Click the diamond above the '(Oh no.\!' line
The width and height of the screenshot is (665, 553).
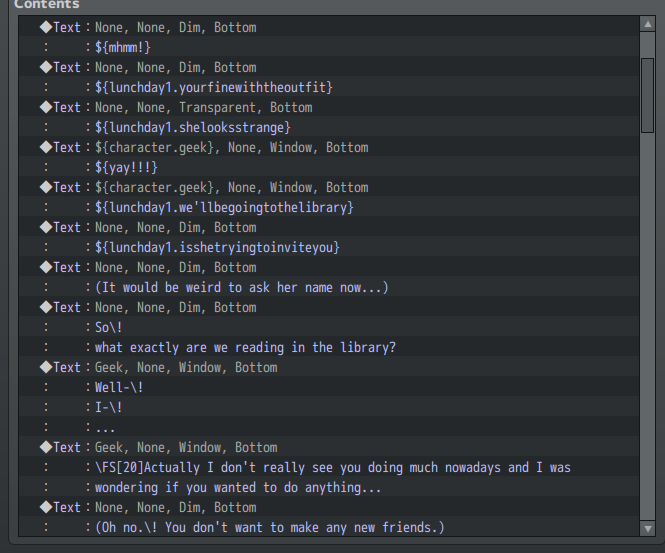[x=45, y=507]
